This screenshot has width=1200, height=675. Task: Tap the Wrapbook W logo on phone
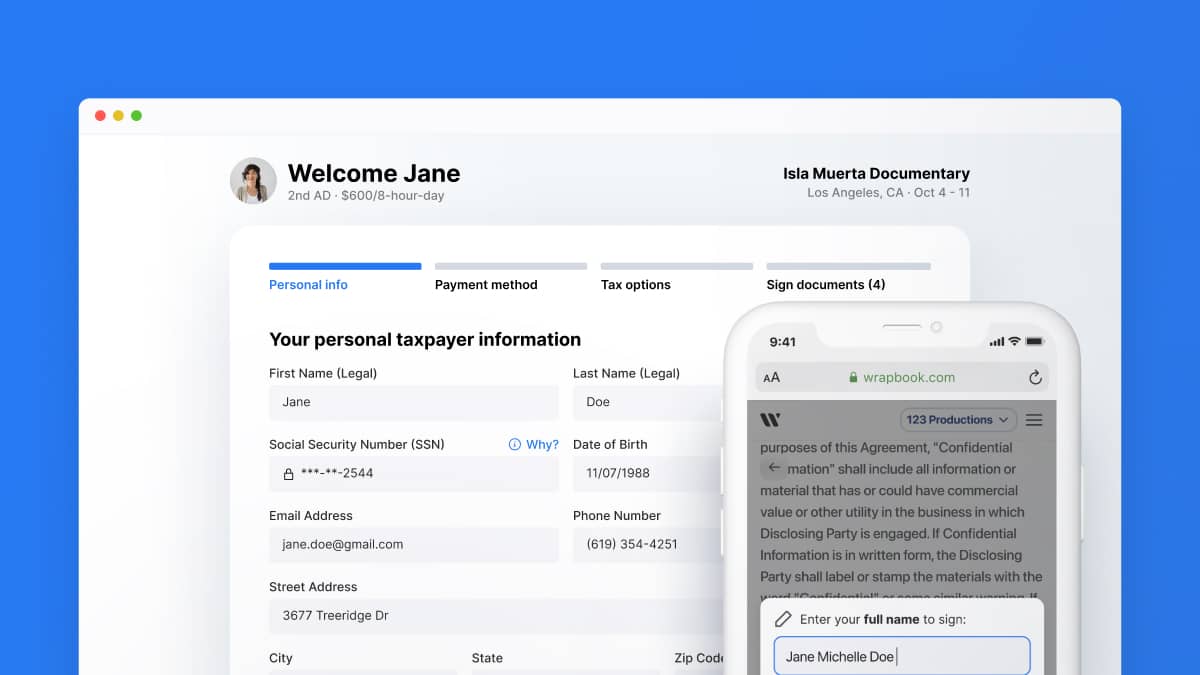click(x=770, y=420)
